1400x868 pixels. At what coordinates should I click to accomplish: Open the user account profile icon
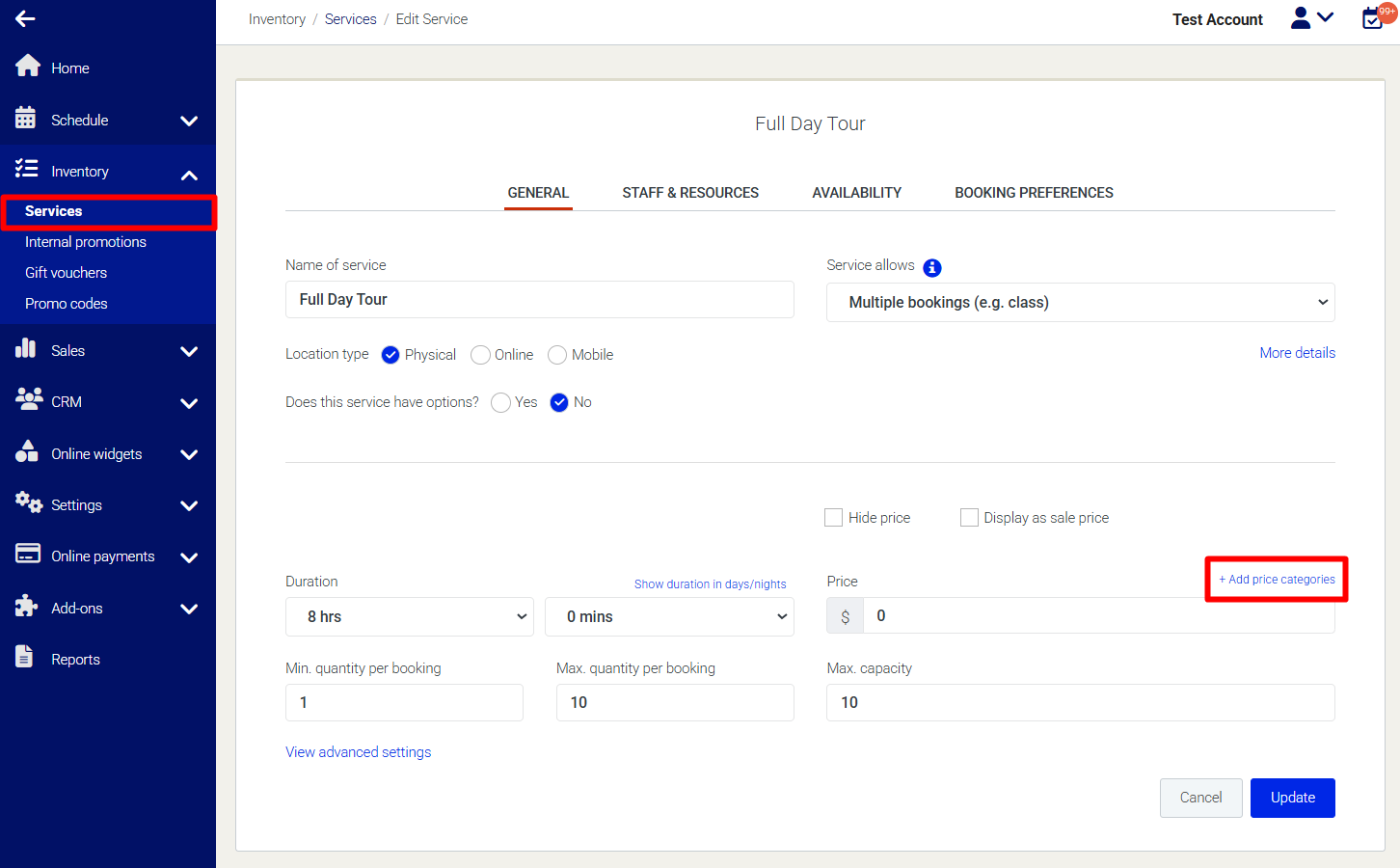pyautogui.click(x=1301, y=18)
